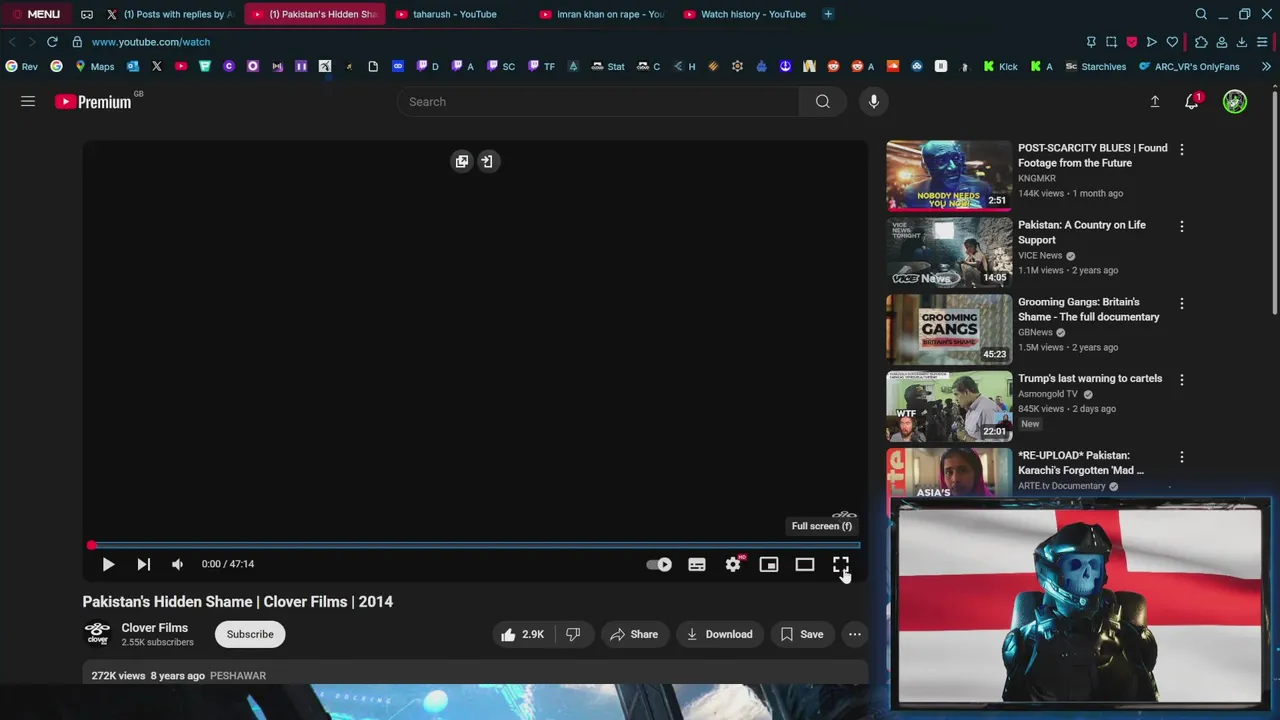Open browser downloads icon
Screen dimensions: 1280x720
coord(1242,42)
